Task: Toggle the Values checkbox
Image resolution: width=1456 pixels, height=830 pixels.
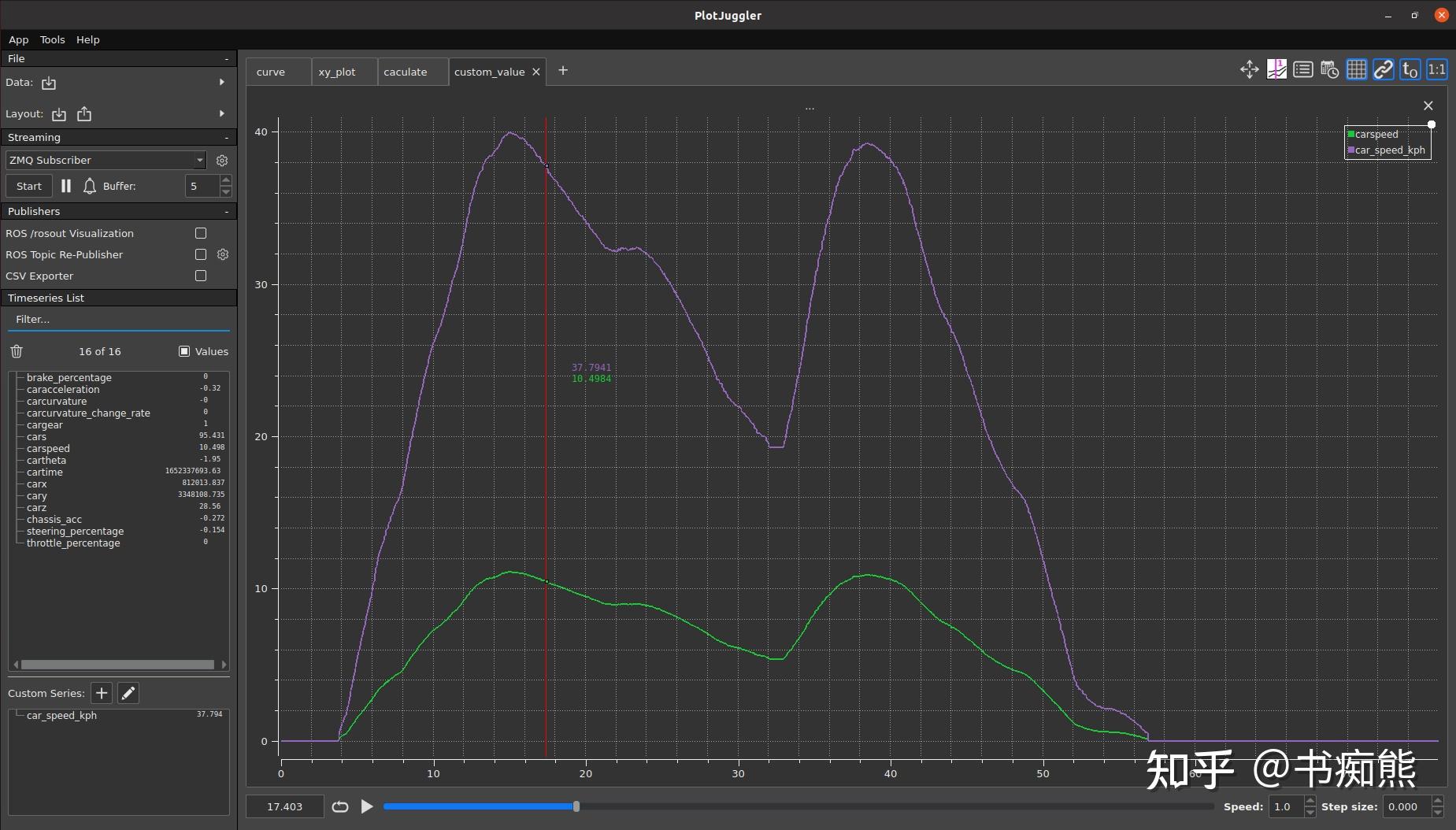Action: 184,351
